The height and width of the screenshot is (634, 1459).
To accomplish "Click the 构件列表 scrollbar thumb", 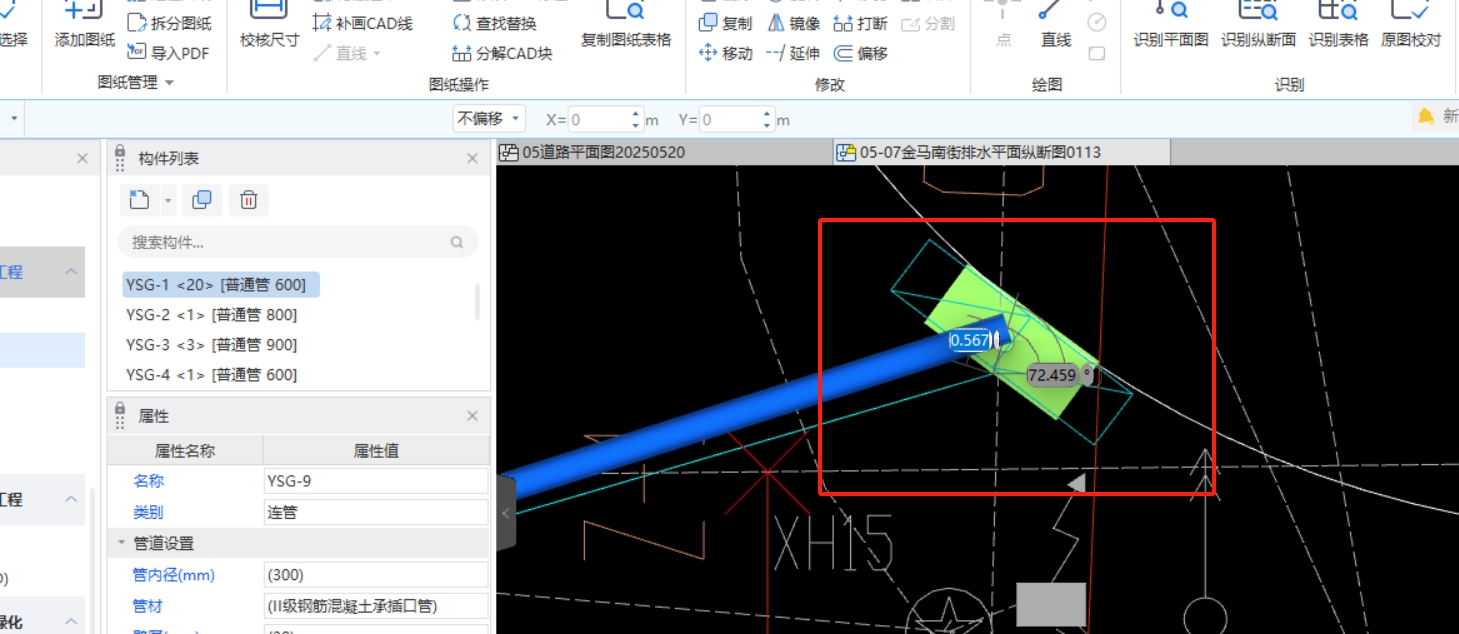I will (477, 301).
